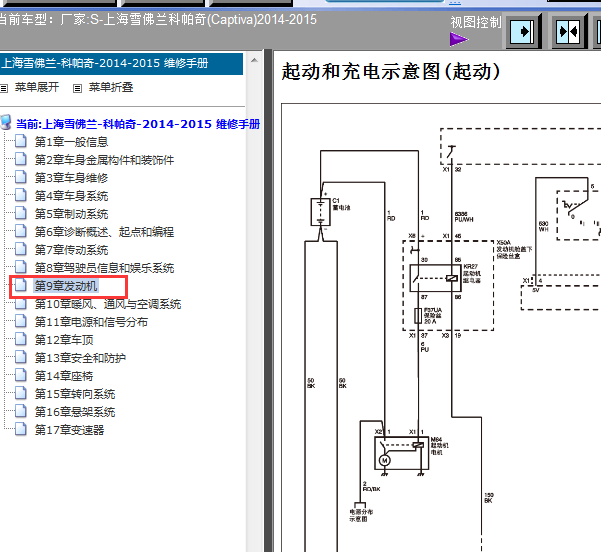Image resolution: width=601 pixels, height=552 pixels.
Task: Collapse all menus with 菜单折叠
Action: (111, 87)
